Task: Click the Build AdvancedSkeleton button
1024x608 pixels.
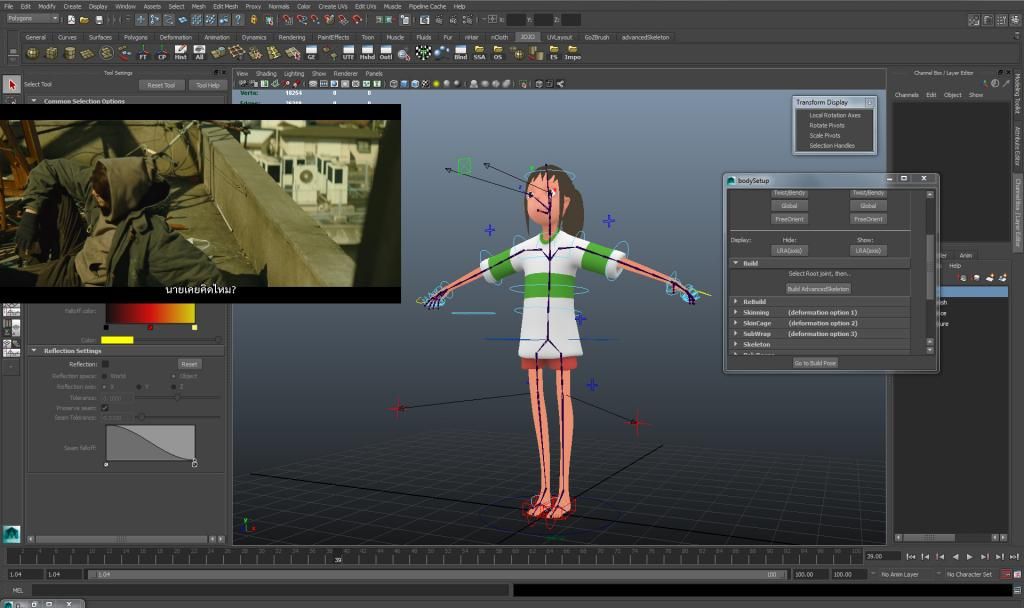Action: pos(818,288)
